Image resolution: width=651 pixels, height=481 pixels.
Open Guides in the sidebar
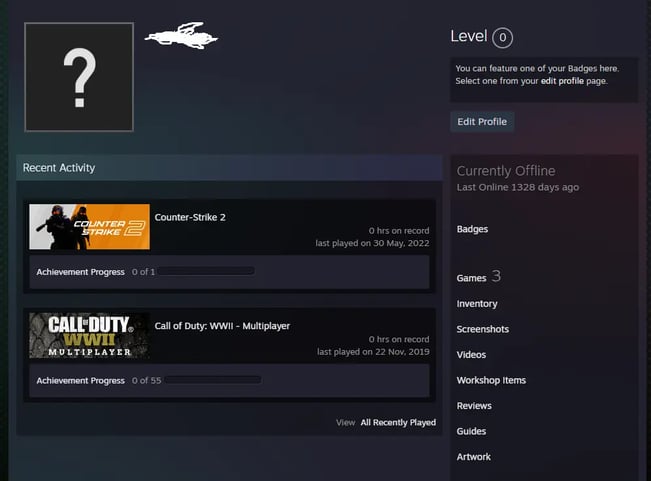tap(471, 431)
